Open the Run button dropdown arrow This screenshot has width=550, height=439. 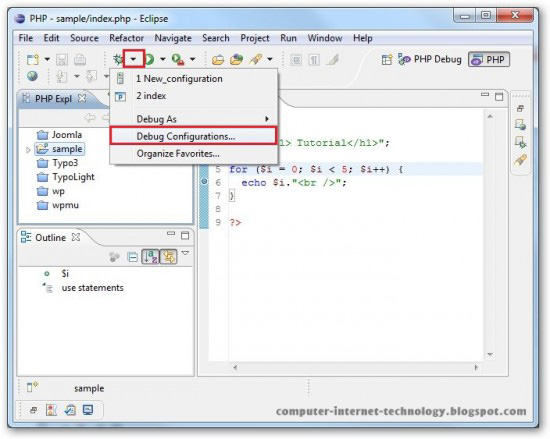[x=163, y=59]
